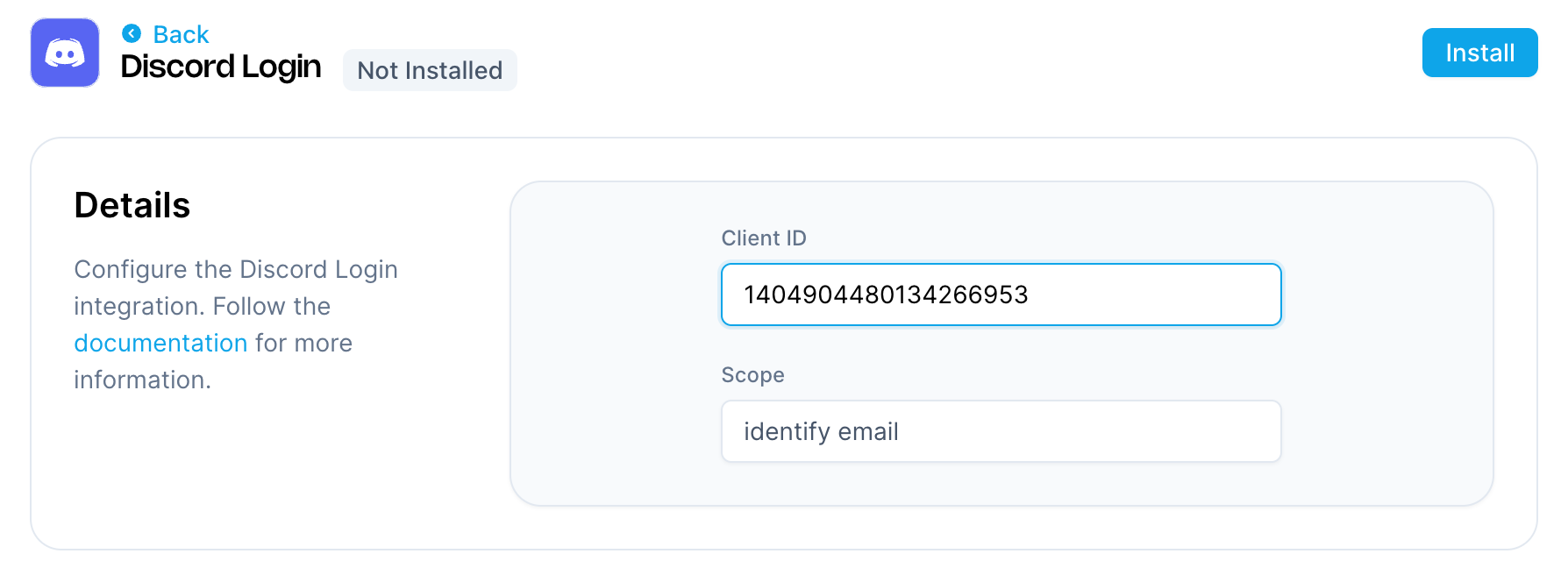The image size is (1568, 575).
Task: Click the Not Installed status badge
Action: [x=429, y=70]
